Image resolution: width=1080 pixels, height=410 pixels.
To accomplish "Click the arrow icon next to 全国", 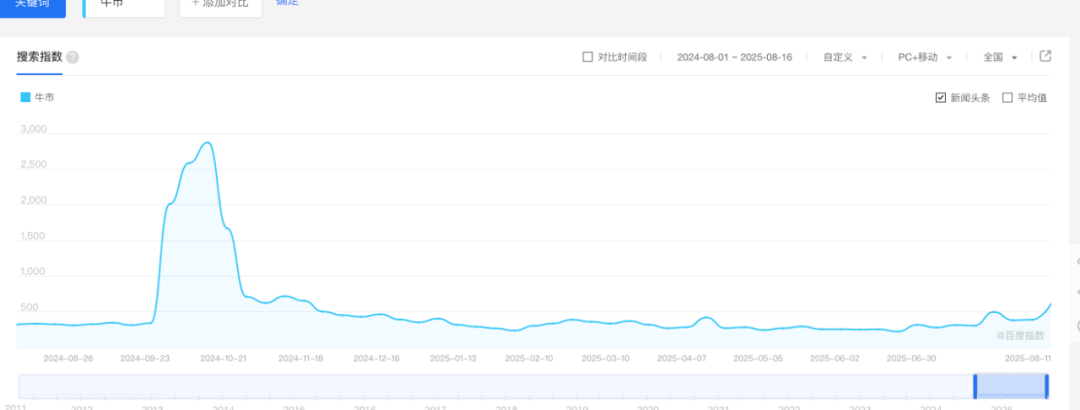I will [1015, 58].
